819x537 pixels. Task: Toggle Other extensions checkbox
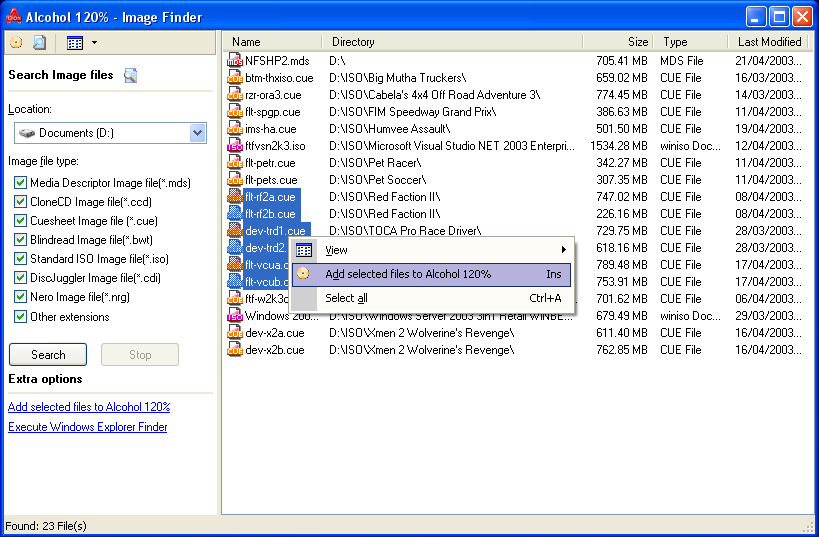(x=20, y=317)
